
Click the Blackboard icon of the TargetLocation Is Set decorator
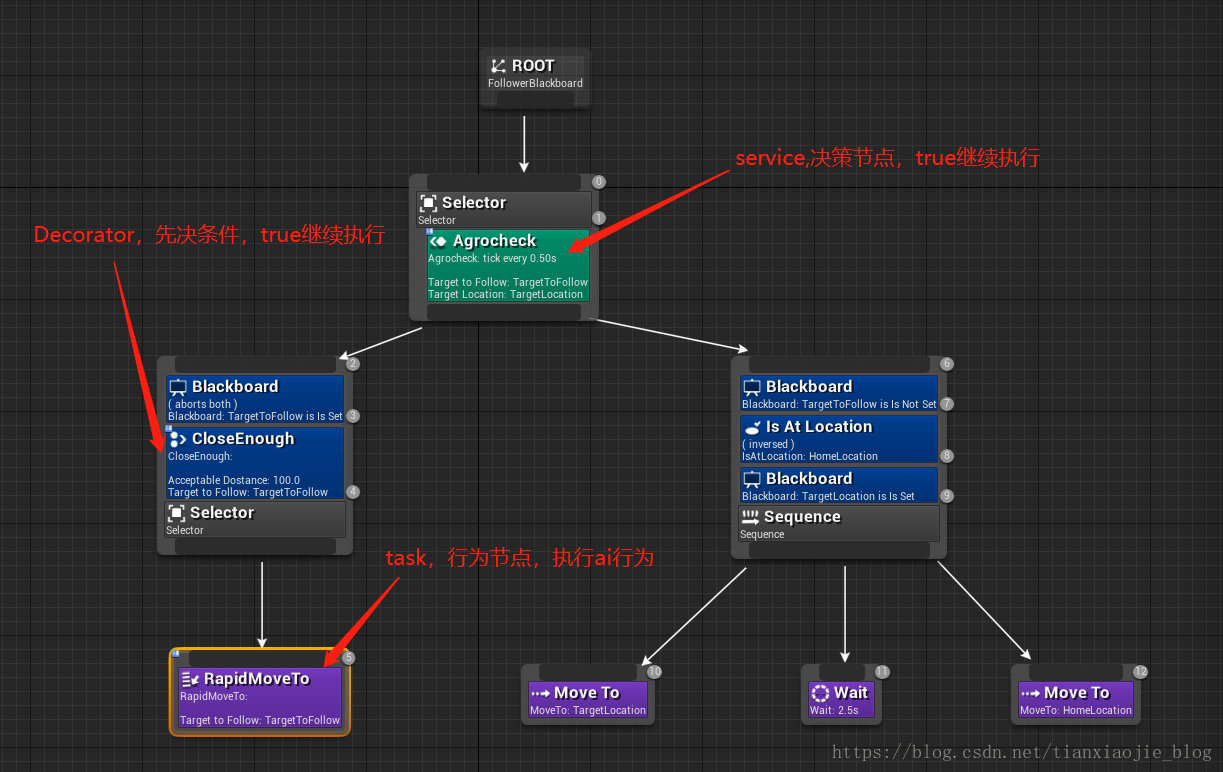(752, 479)
